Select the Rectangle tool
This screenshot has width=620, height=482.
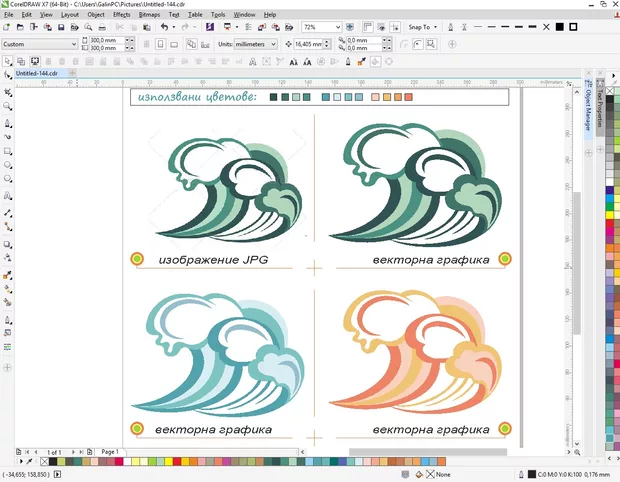[x=7, y=151]
